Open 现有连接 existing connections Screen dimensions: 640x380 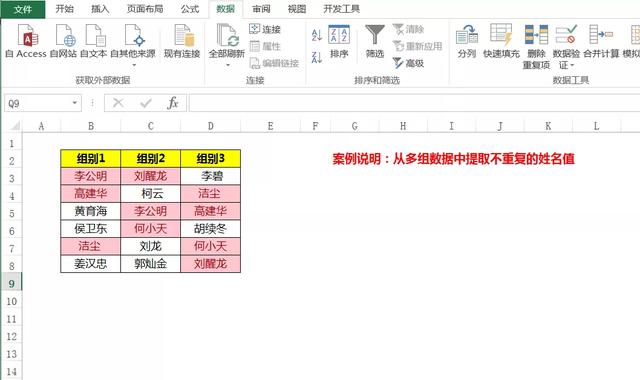[x=182, y=41]
